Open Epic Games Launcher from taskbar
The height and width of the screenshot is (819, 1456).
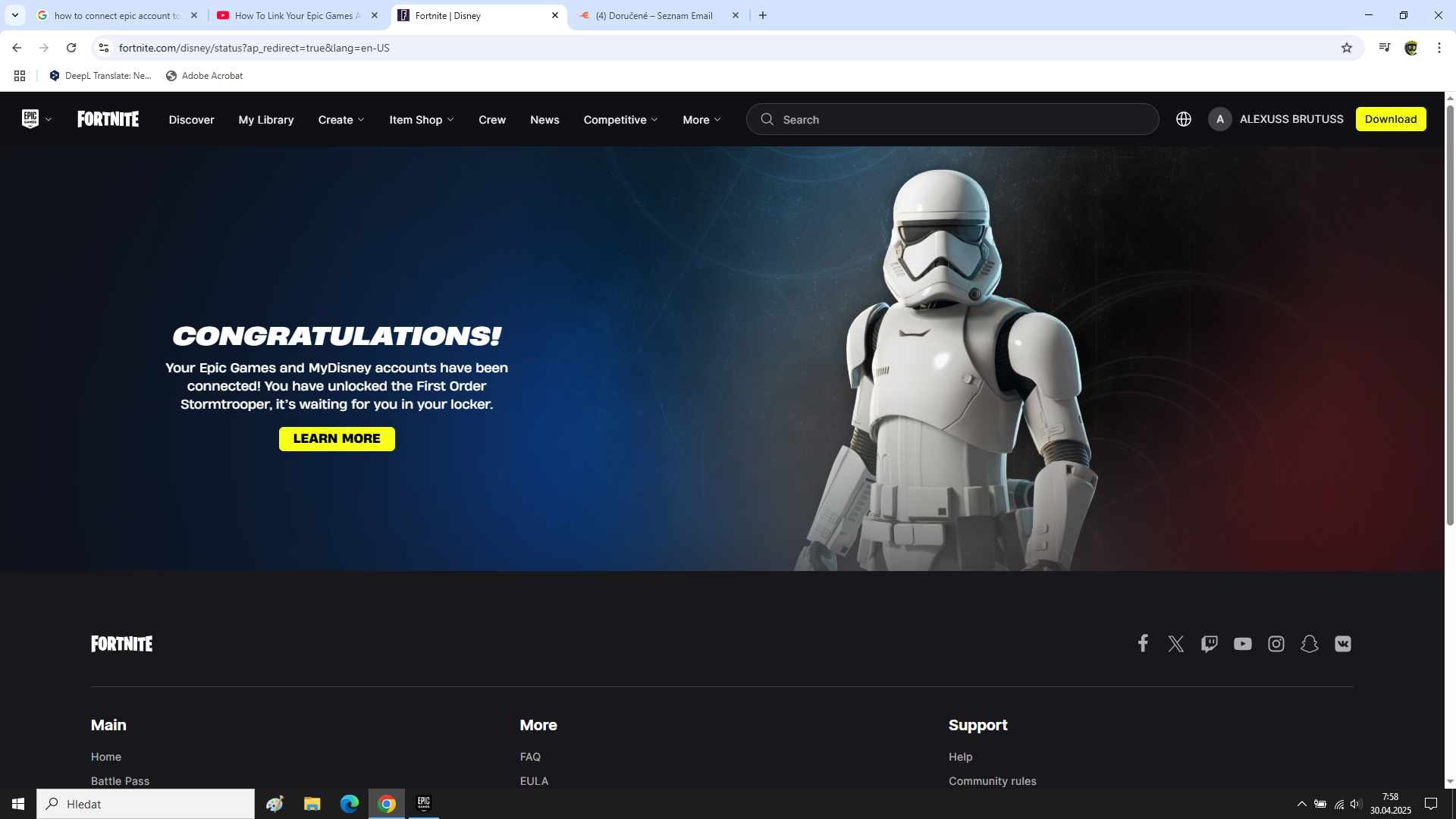(424, 804)
